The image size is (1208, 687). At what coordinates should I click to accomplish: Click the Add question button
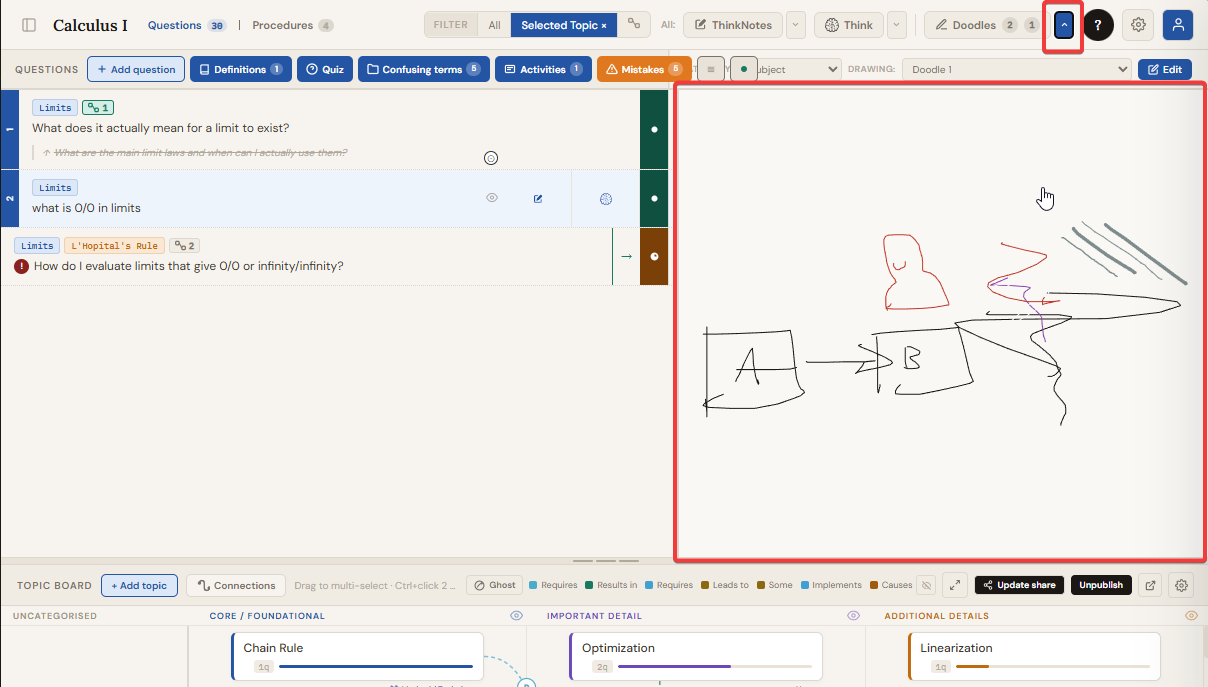click(136, 69)
